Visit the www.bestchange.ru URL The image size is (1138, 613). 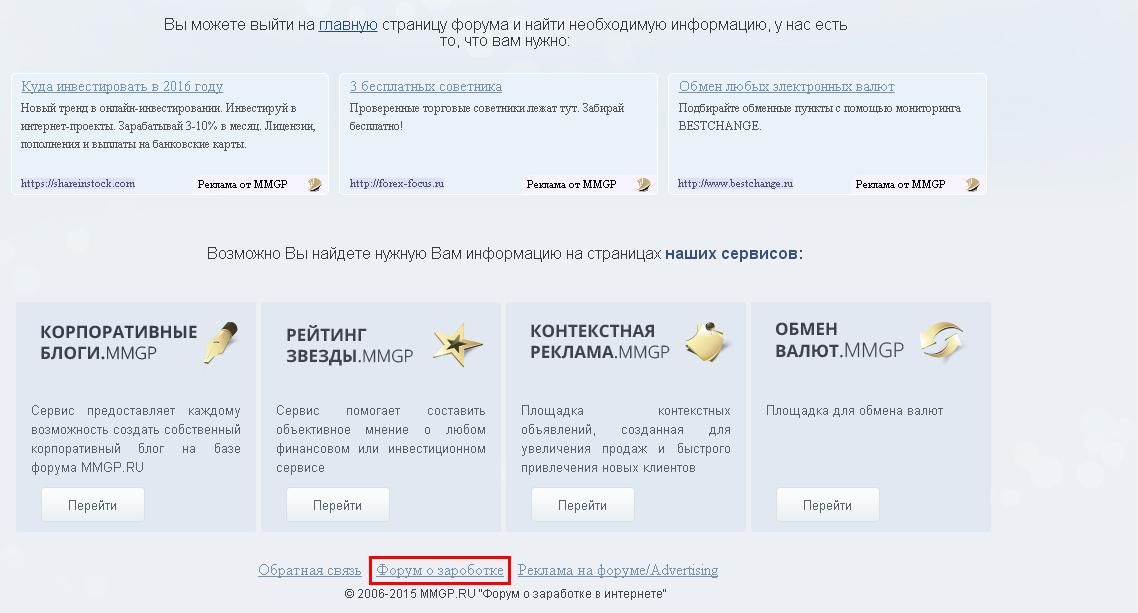coord(735,184)
